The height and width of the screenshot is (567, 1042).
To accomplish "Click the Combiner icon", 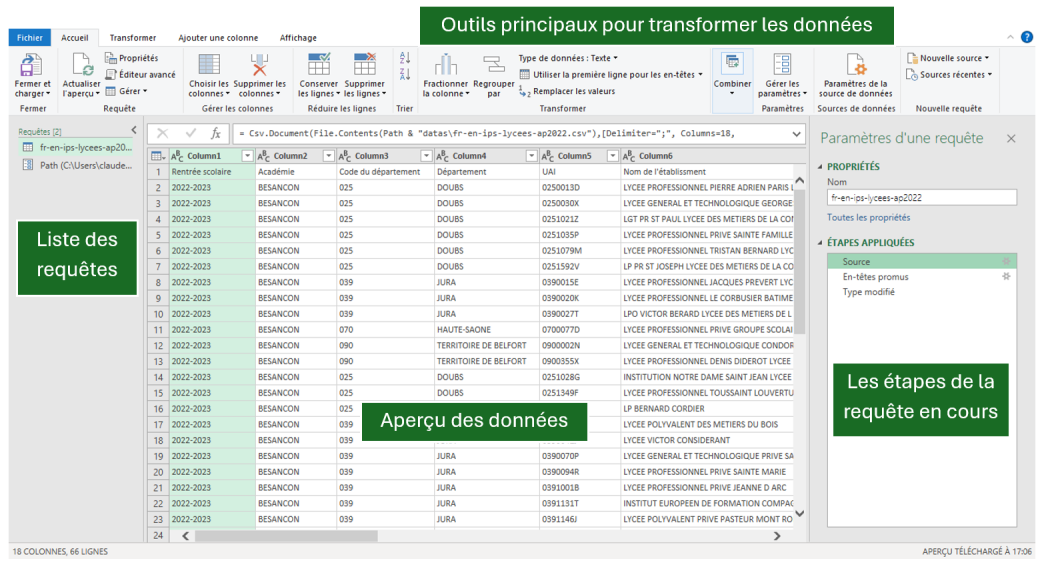I will coord(732,64).
